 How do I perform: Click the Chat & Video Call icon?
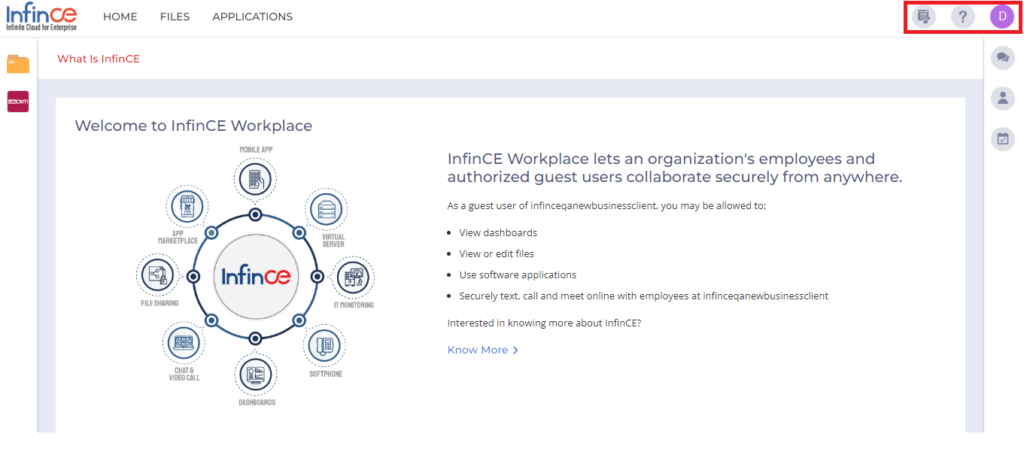click(184, 343)
